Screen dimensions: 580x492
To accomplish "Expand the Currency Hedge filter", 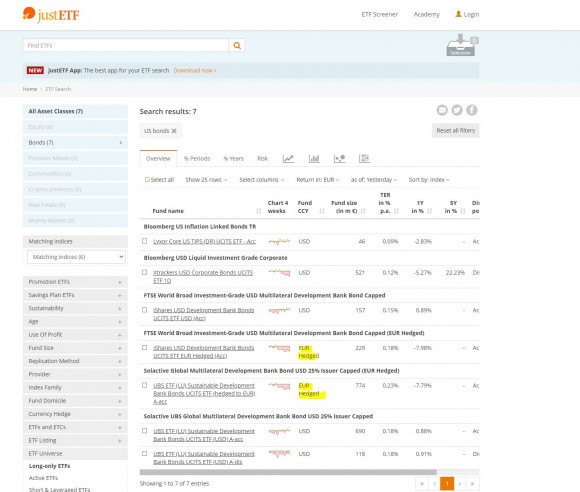I will pos(75,414).
